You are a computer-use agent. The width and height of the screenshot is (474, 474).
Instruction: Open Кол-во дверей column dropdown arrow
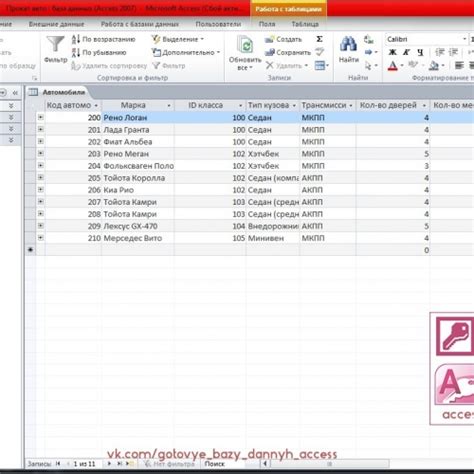click(x=424, y=106)
